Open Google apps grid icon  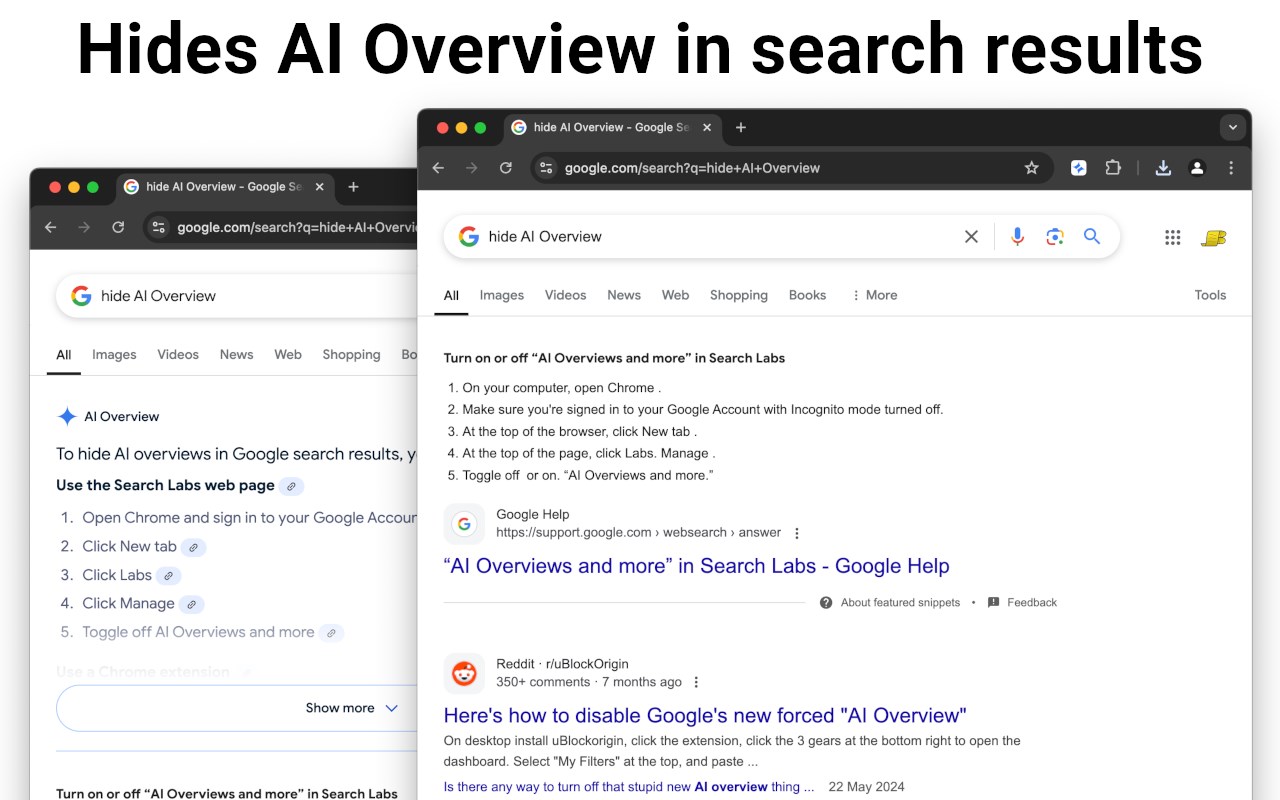tap(1173, 237)
